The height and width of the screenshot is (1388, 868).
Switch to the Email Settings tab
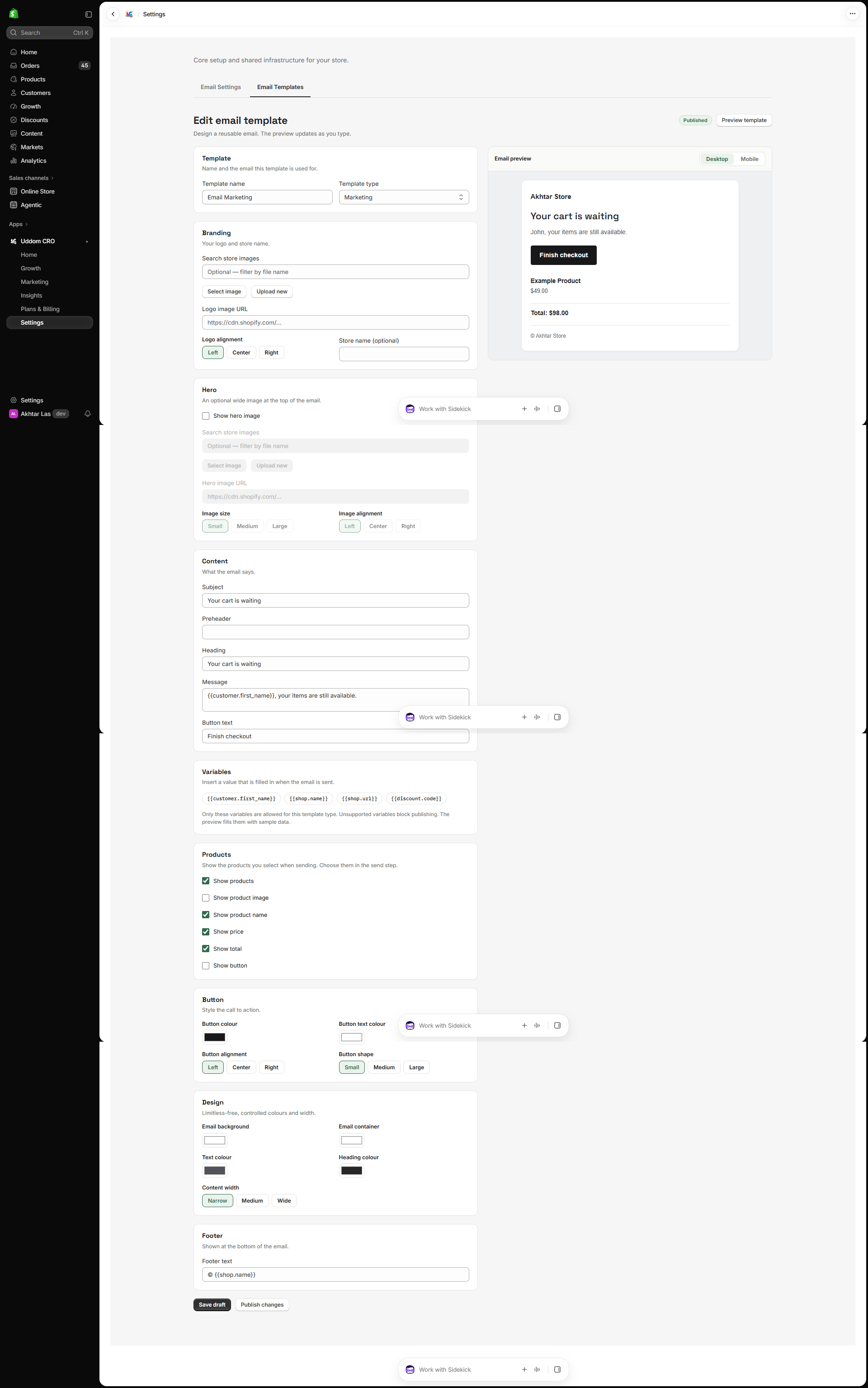(x=221, y=87)
